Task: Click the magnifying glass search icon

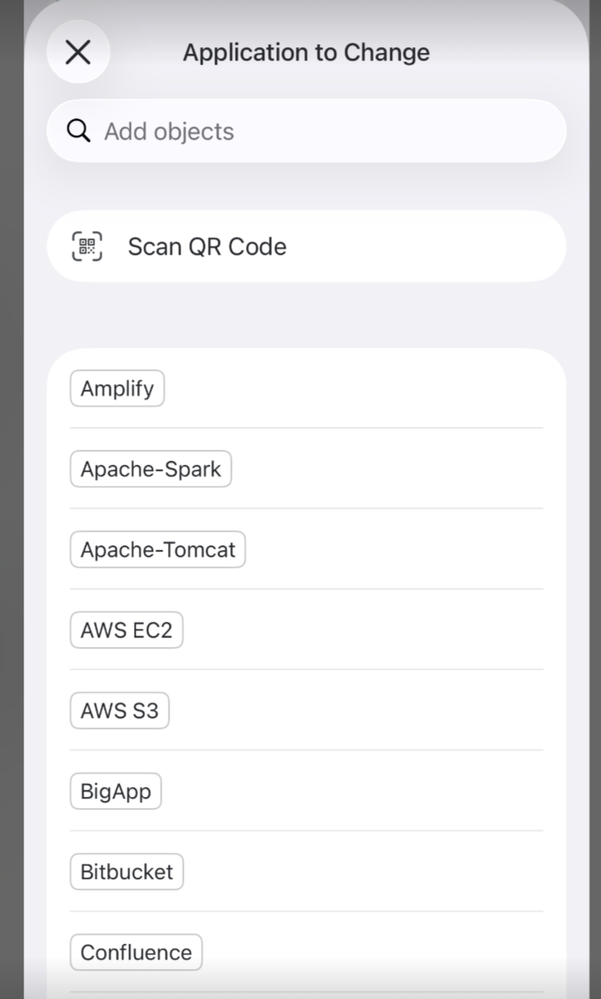Action: pyautogui.click(x=78, y=131)
